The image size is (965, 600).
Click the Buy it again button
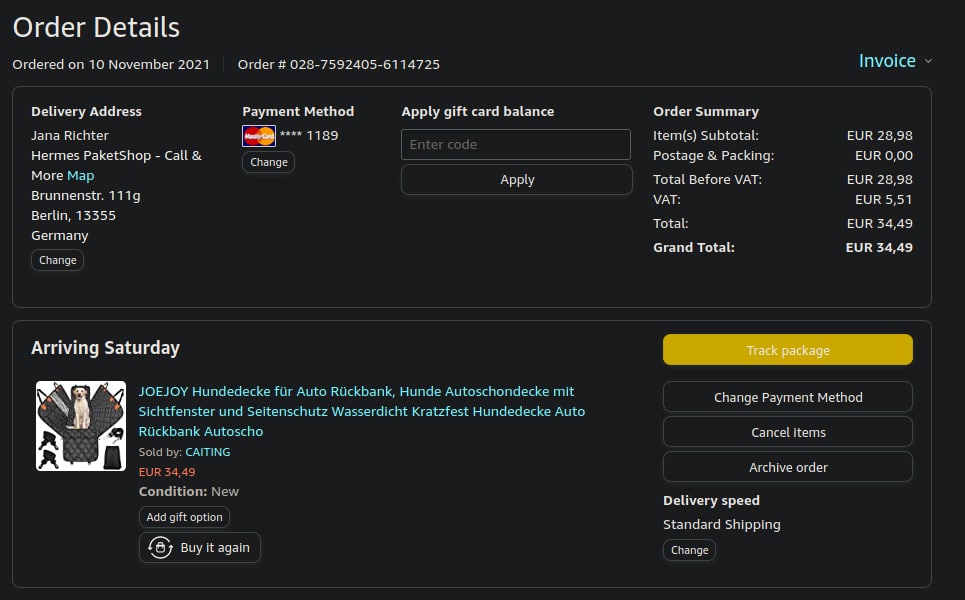[200, 548]
